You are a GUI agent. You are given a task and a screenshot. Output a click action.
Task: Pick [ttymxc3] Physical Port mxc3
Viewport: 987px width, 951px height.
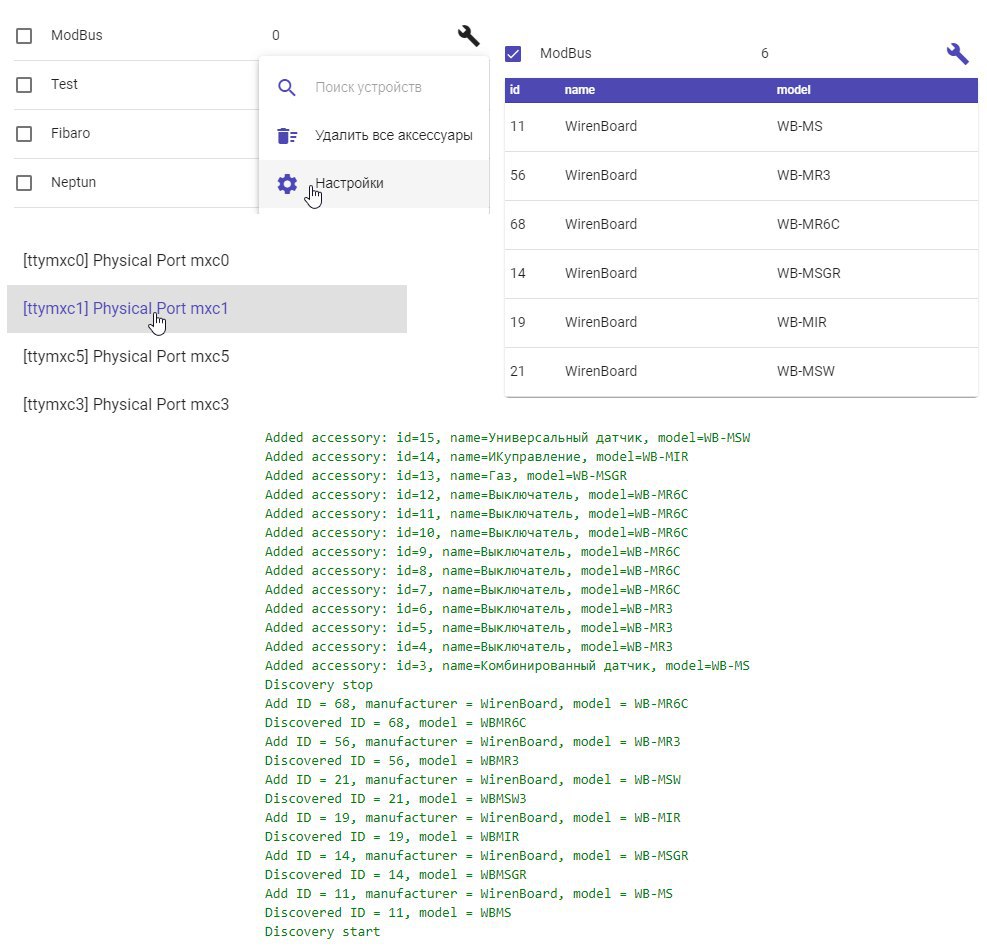(x=206, y=404)
